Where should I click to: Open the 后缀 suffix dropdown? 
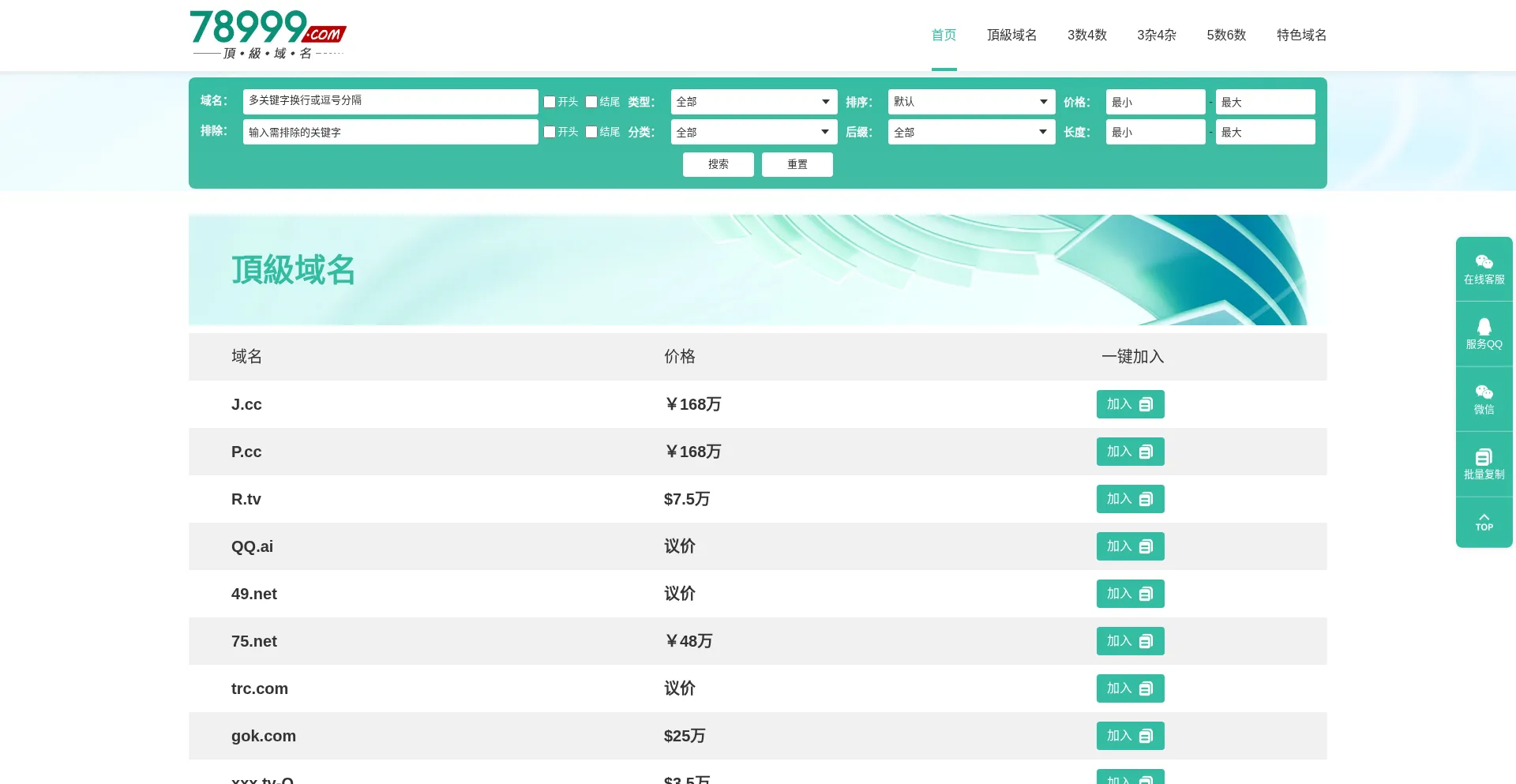(x=971, y=132)
